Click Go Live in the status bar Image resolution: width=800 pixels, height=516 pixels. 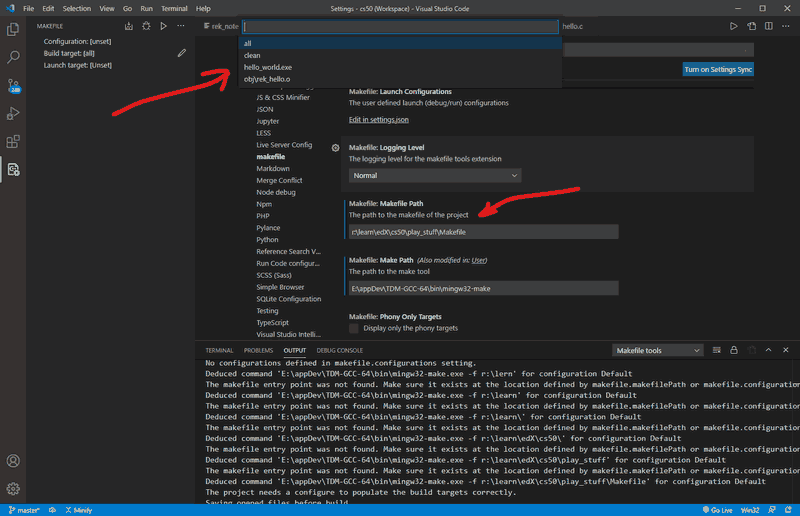[717, 510]
